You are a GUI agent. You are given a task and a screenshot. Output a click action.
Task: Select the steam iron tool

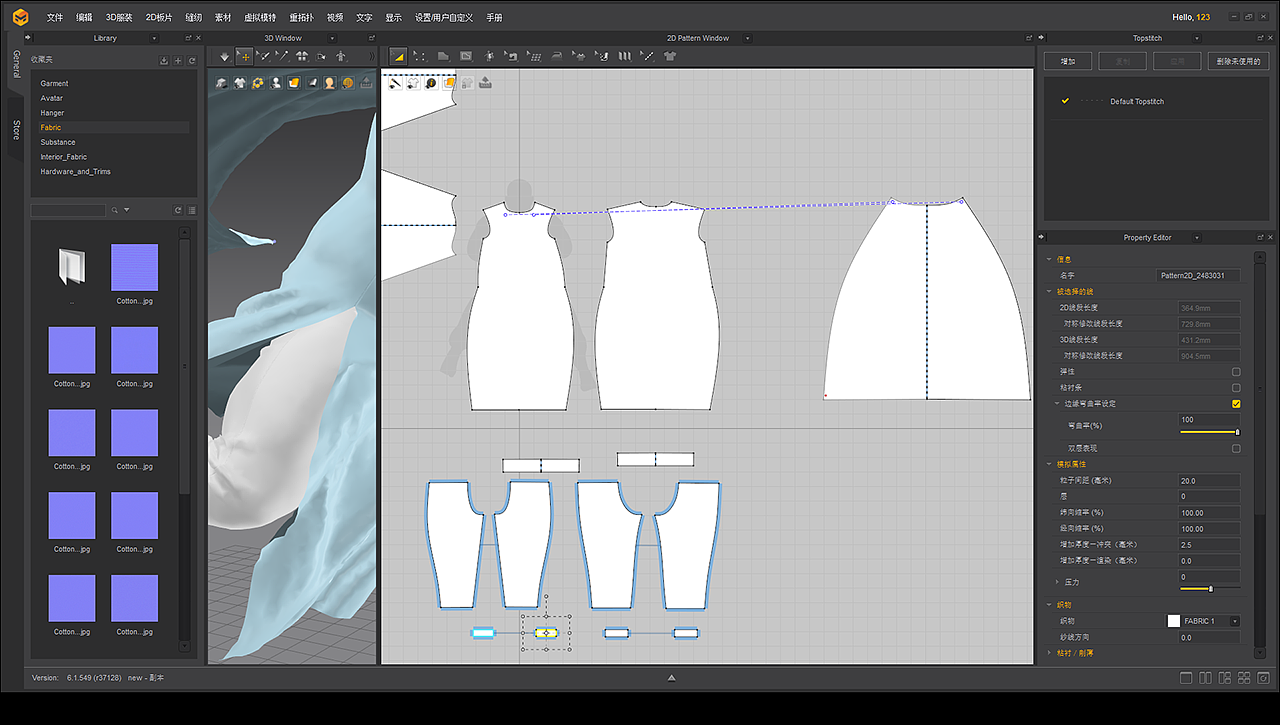click(557, 57)
